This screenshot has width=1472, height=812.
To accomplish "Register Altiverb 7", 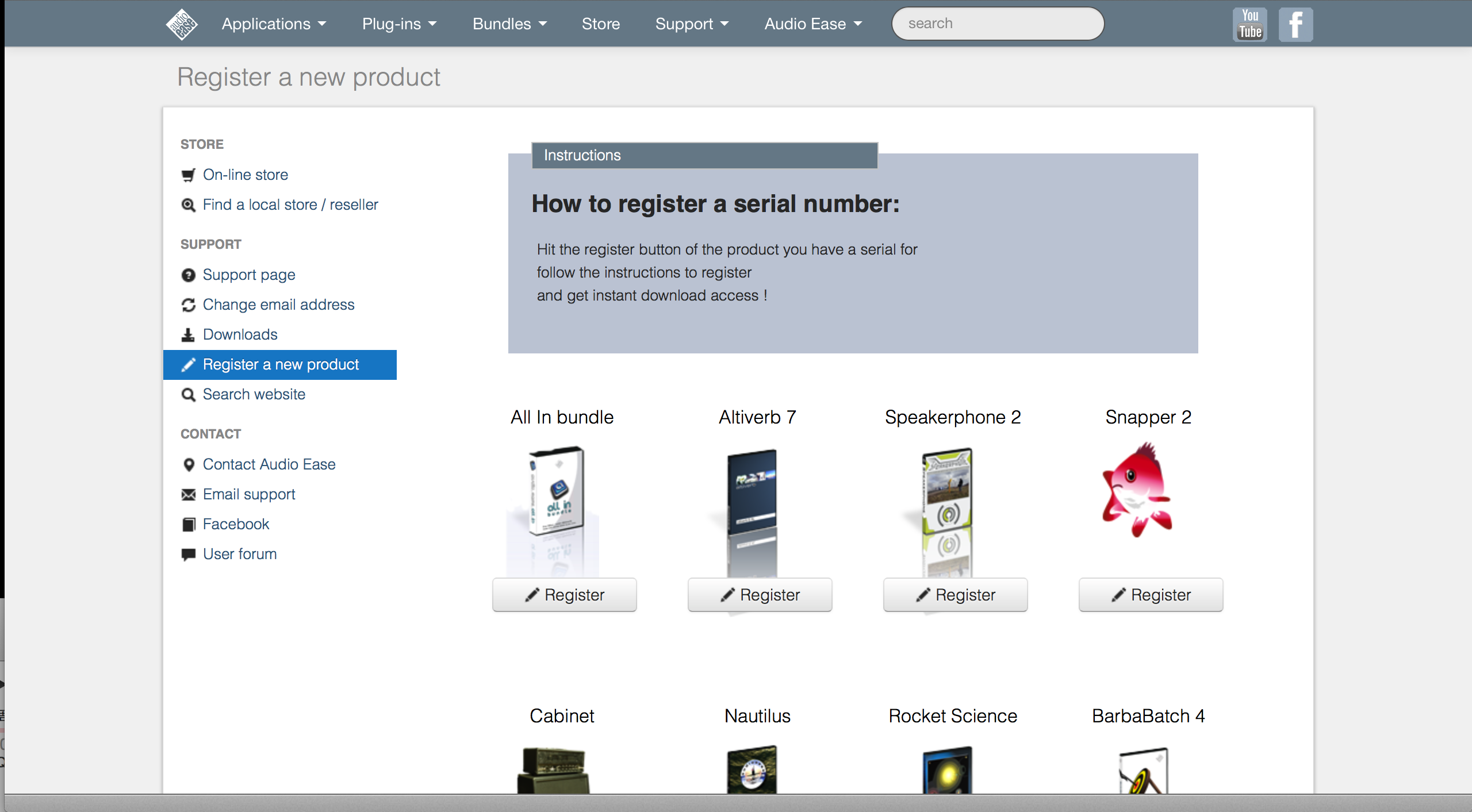I will click(760, 595).
